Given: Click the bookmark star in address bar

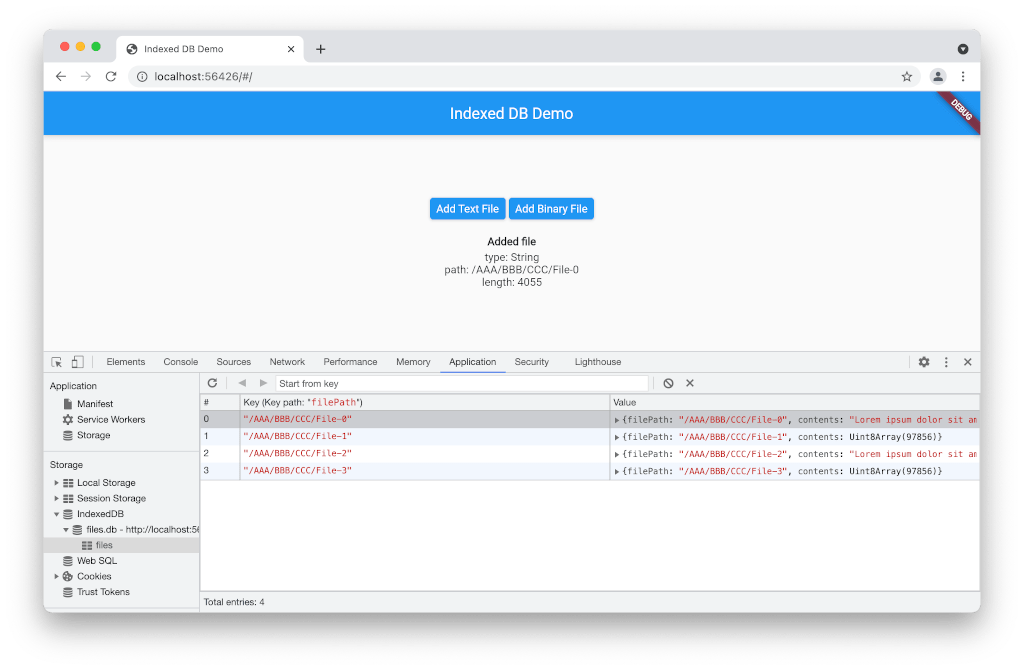Looking at the screenshot, I should coord(906,76).
